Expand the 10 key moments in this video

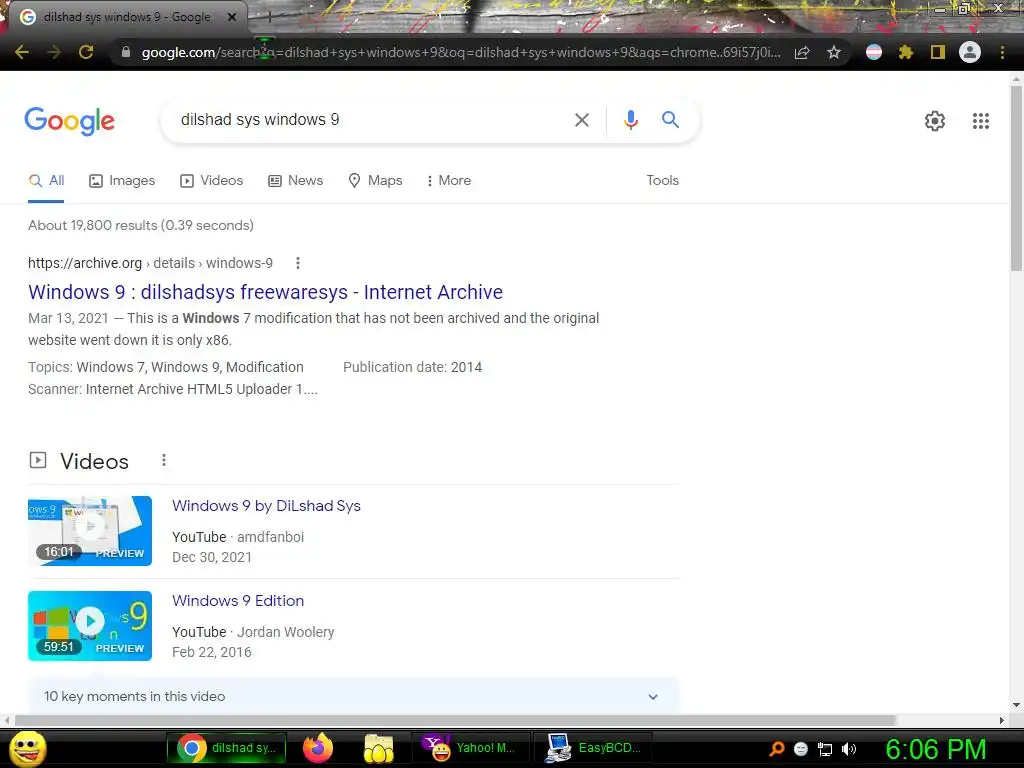click(x=353, y=696)
